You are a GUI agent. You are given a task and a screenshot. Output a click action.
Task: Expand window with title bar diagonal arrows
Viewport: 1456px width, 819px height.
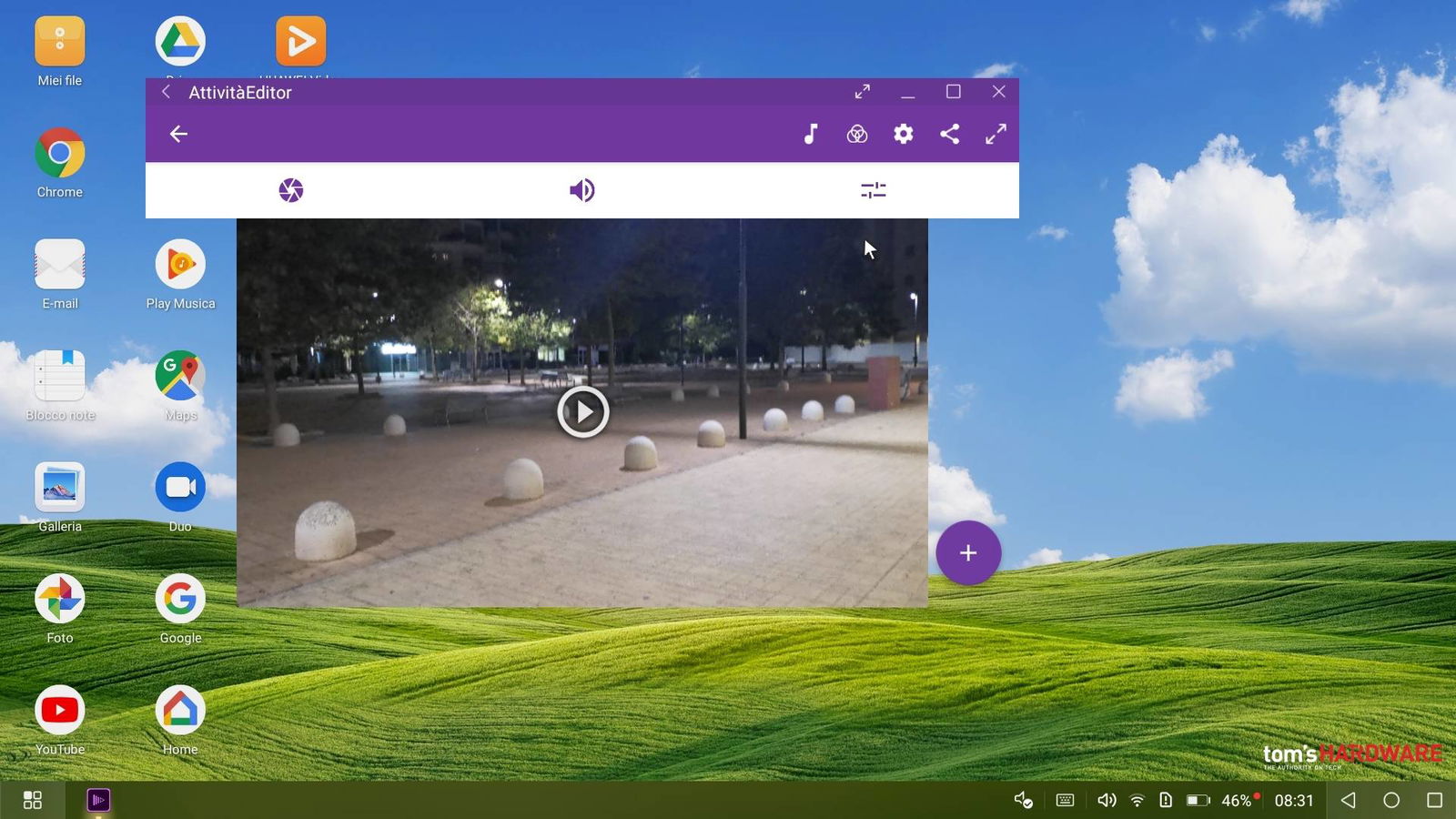tap(863, 91)
